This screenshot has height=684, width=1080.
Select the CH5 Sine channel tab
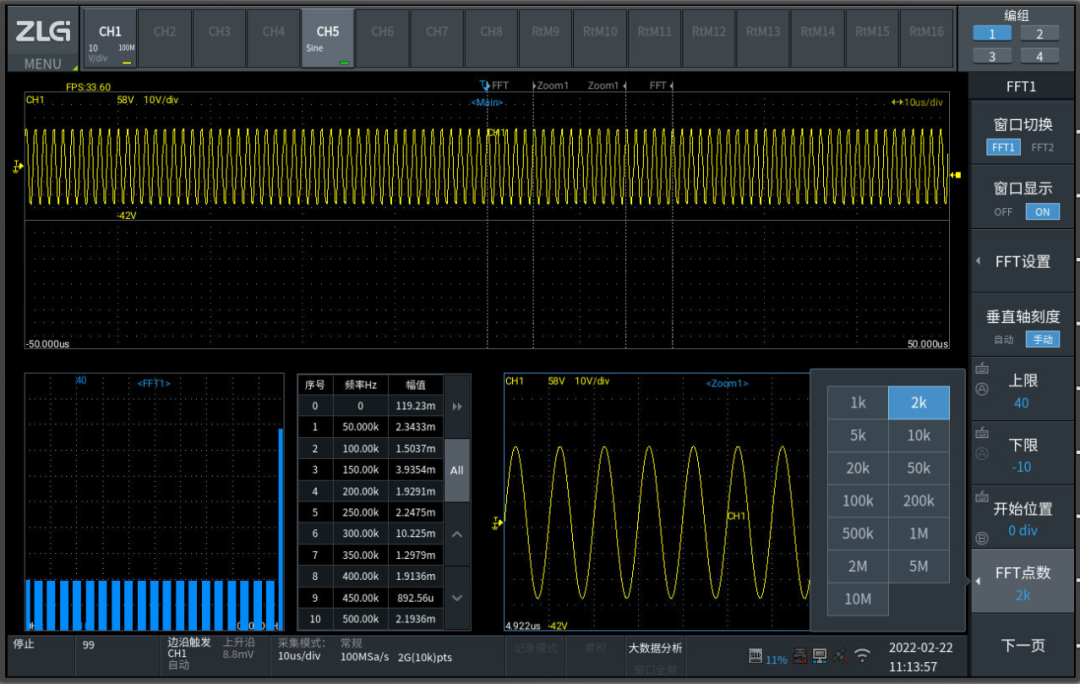tap(328, 39)
